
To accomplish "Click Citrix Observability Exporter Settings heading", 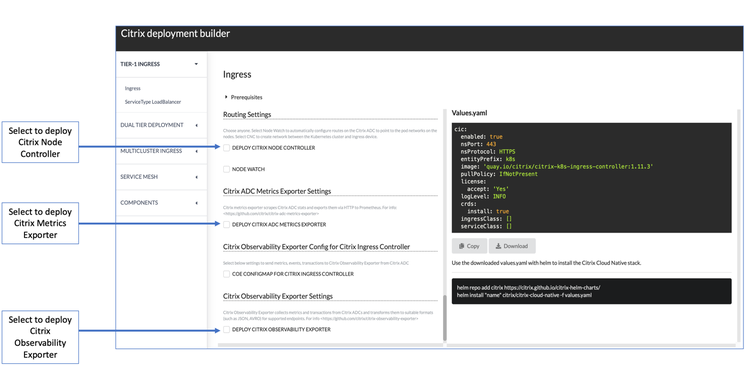I will coord(278,296).
